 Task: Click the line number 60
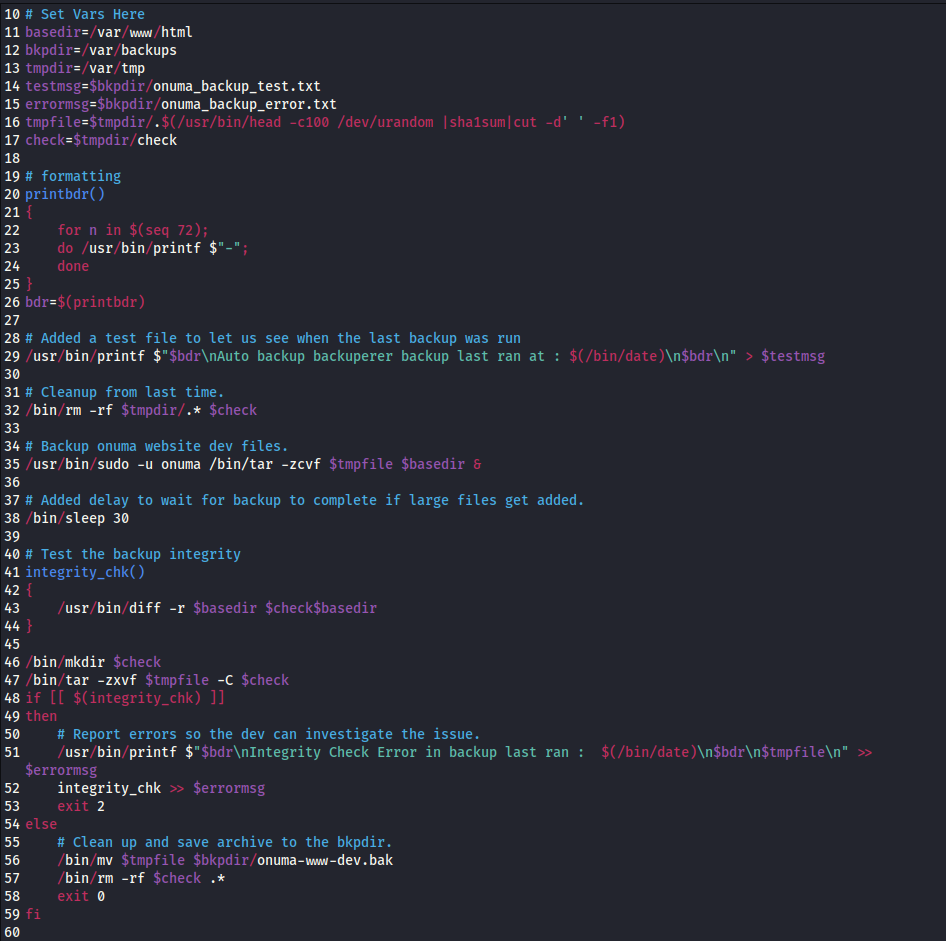click(12, 933)
